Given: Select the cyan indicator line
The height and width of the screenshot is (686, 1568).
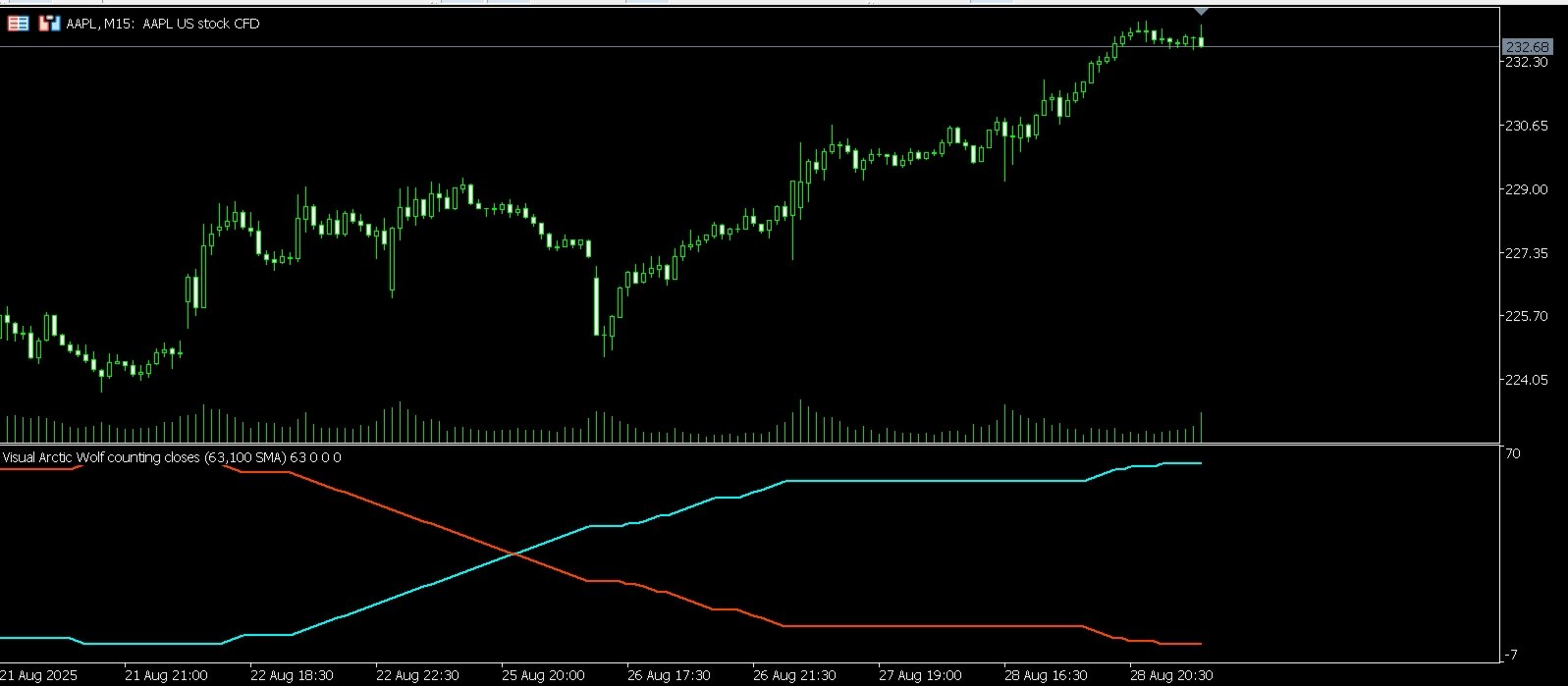Looking at the screenshot, I should [933, 481].
